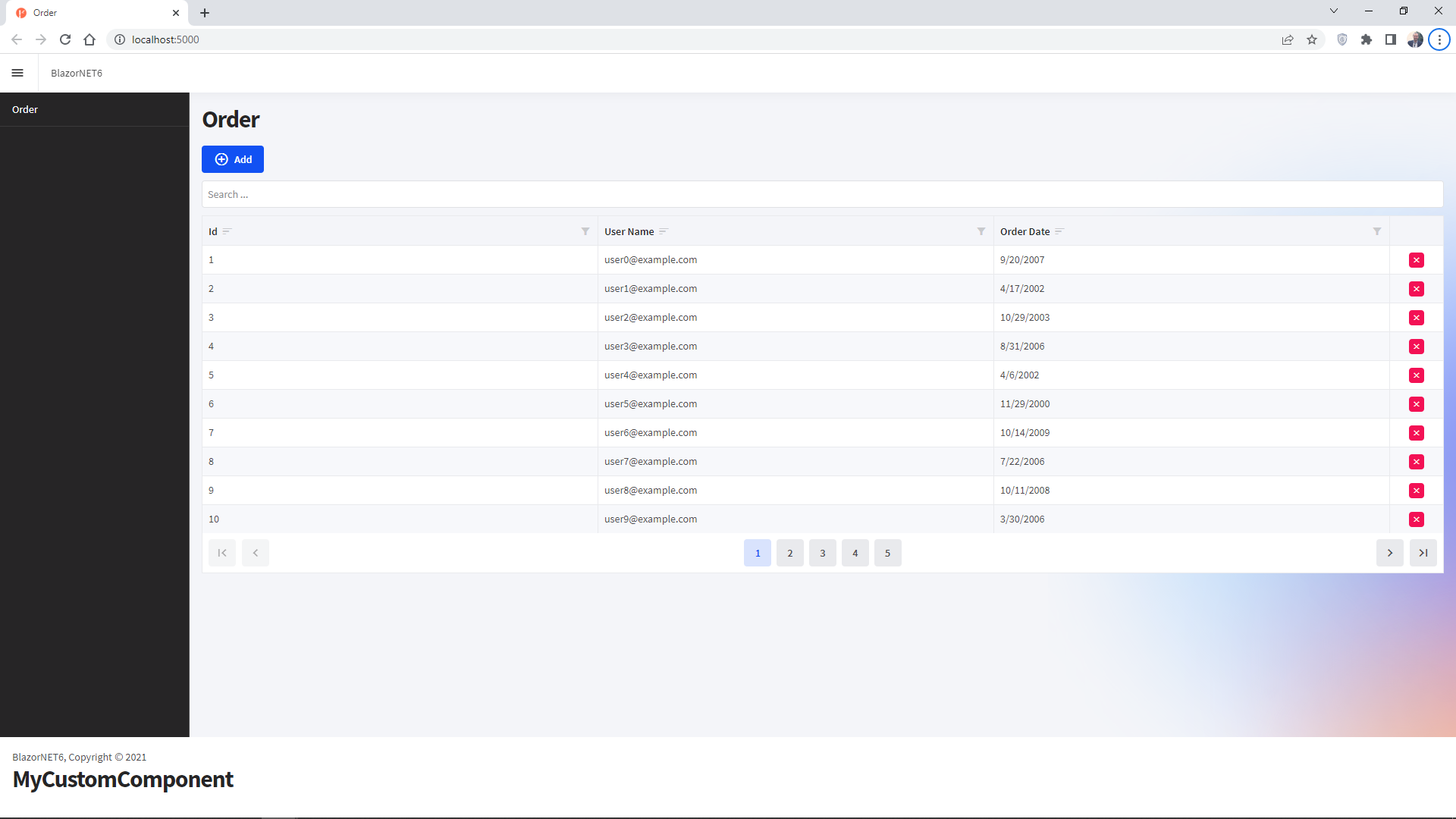
Task: Focus the Search text box
Action: tap(822, 194)
